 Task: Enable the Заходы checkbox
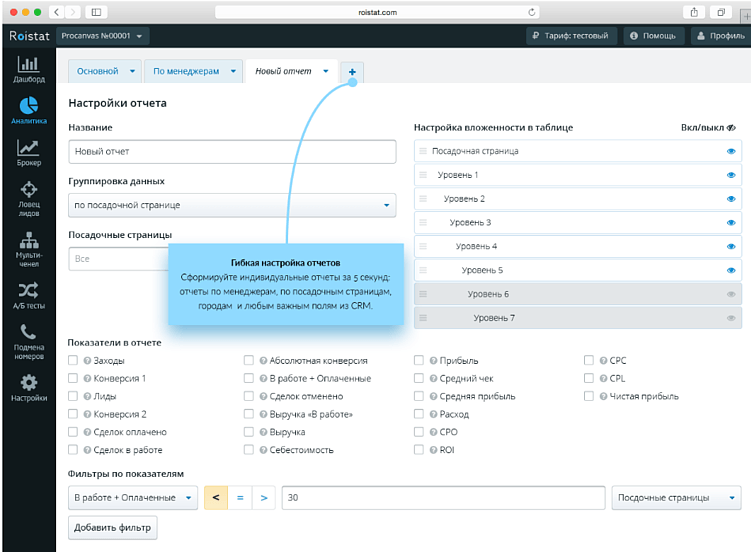click(x=73, y=360)
